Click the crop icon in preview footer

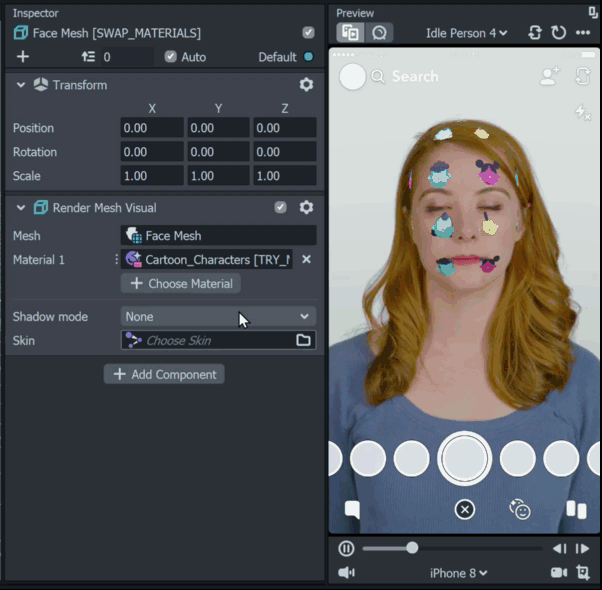pyautogui.click(x=583, y=573)
